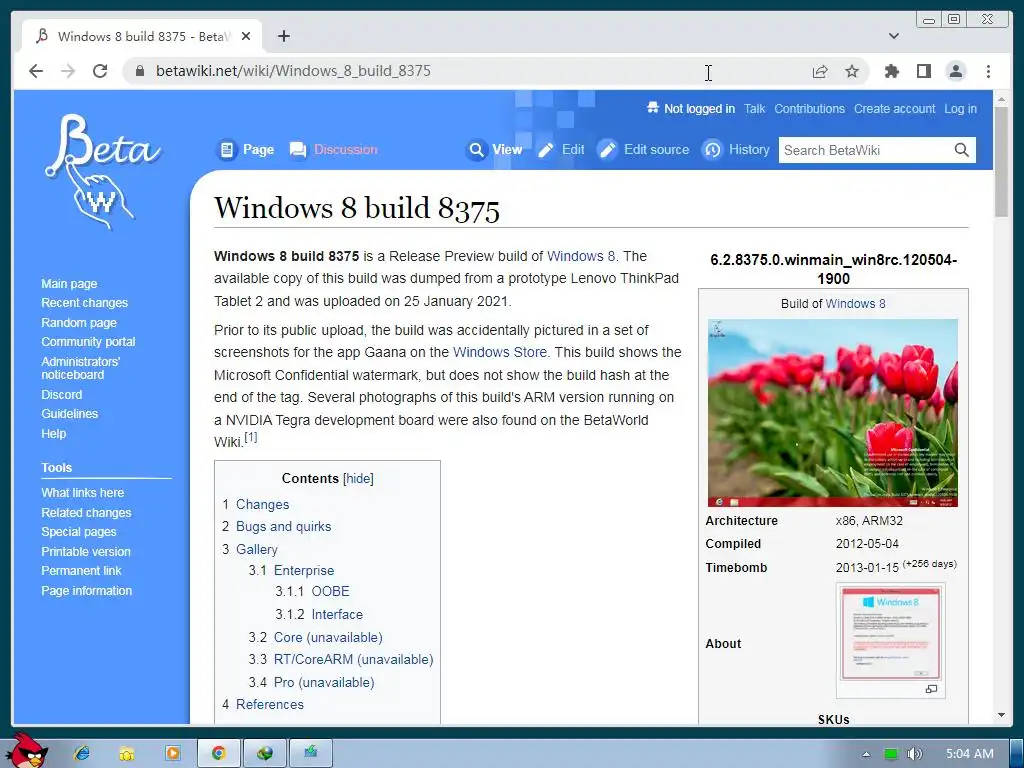Image resolution: width=1024 pixels, height=768 pixels.
Task: Open the Chrome profile avatar
Action: (955, 71)
